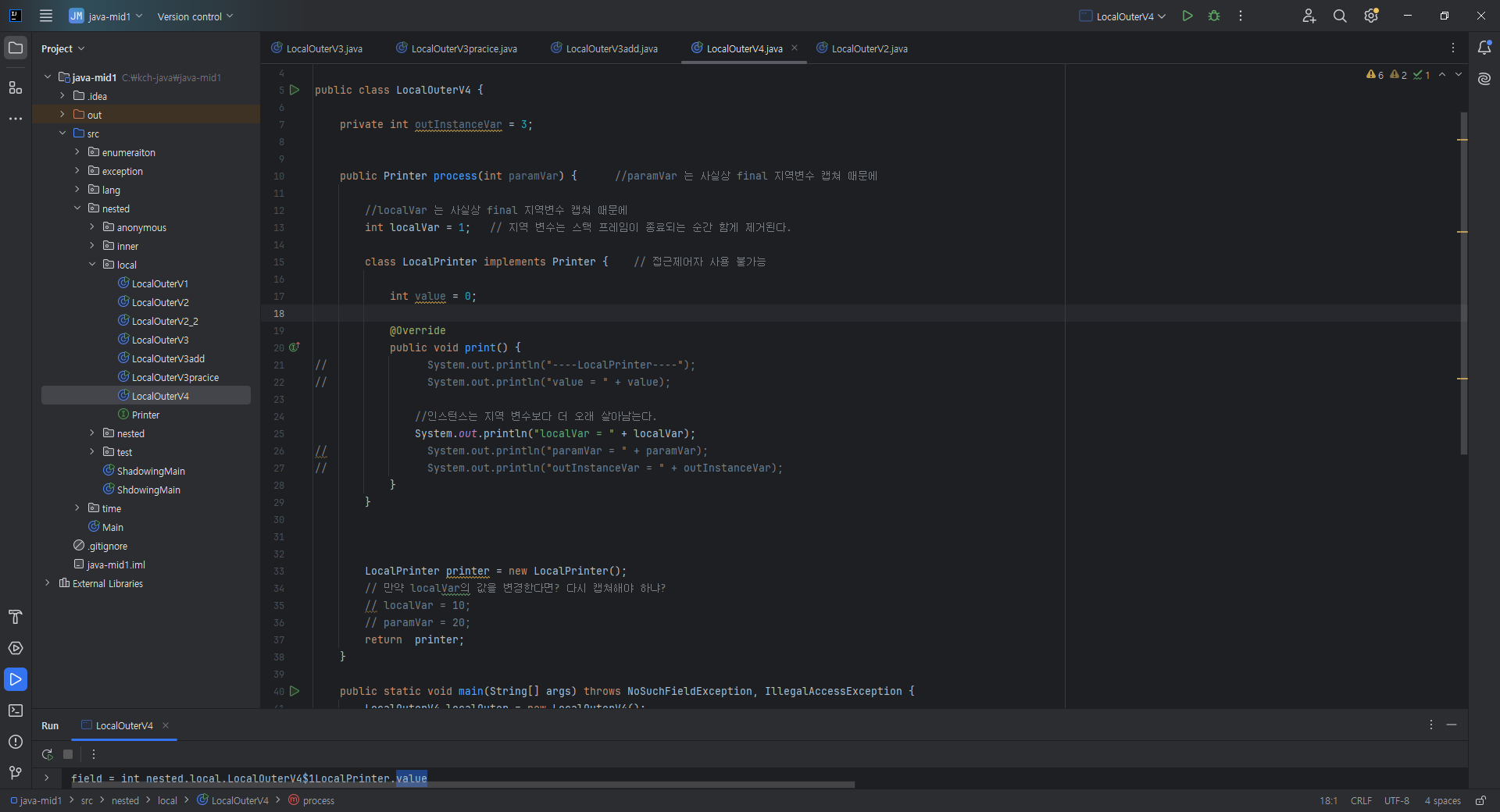Rerun LocalOuterV4 in the Run panel
Viewport: 1500px width, 812px height.
click(x=48, y=754)
